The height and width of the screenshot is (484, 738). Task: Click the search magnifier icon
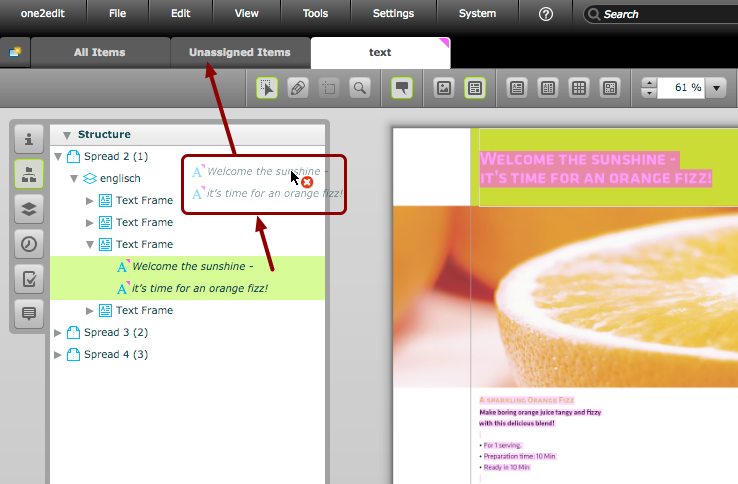[x=594, y=14]
